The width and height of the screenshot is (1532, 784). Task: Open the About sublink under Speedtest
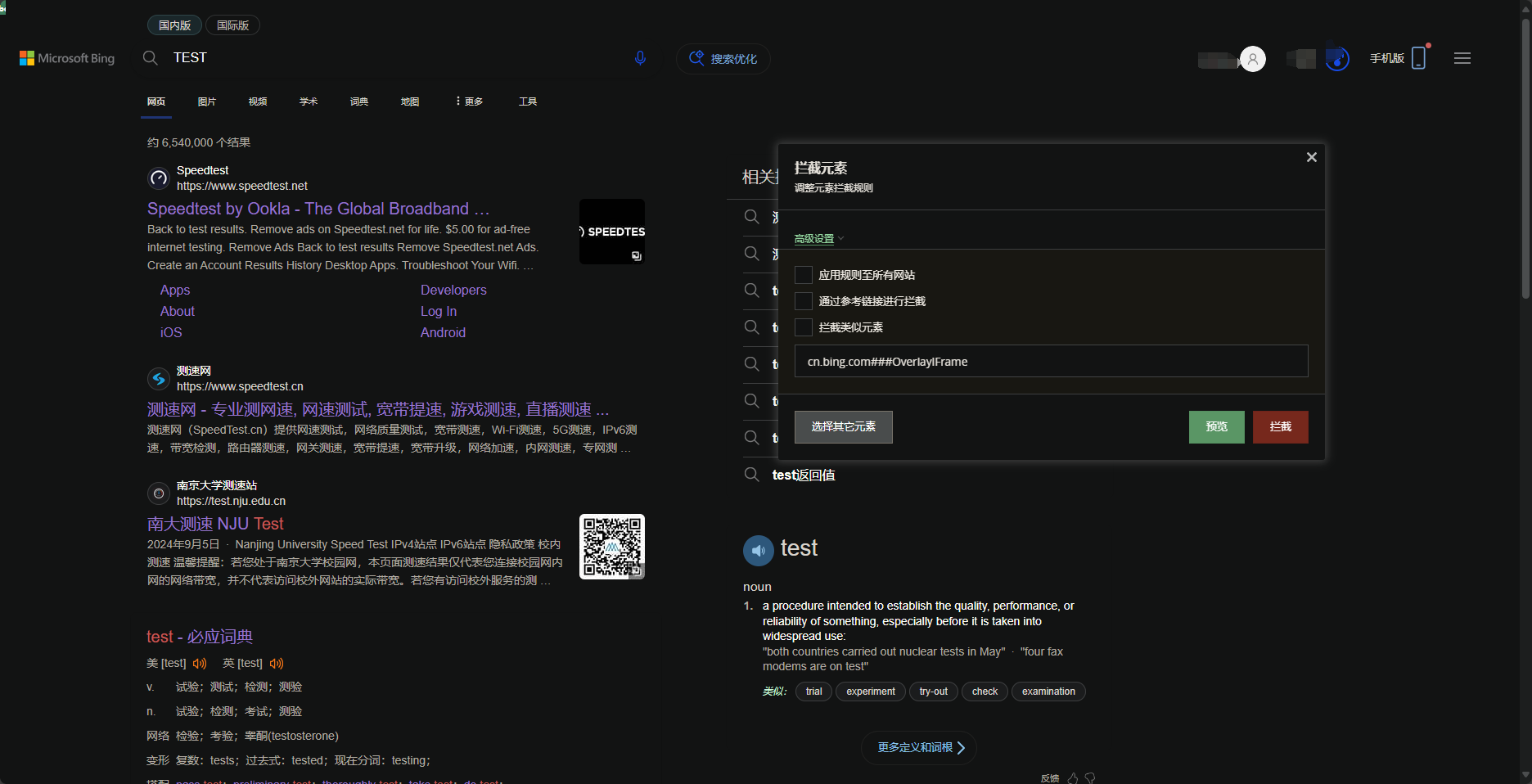[178, 311]
